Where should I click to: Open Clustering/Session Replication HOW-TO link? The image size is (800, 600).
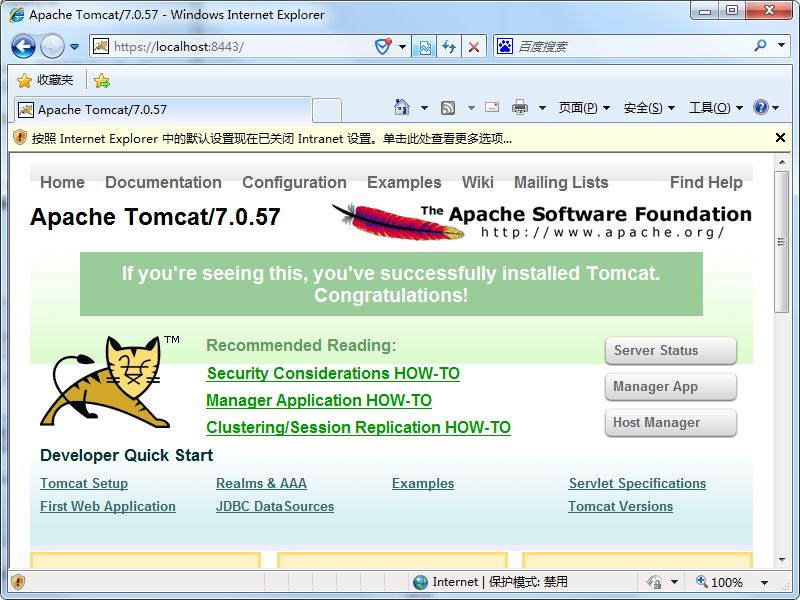[x=358, y=428]
